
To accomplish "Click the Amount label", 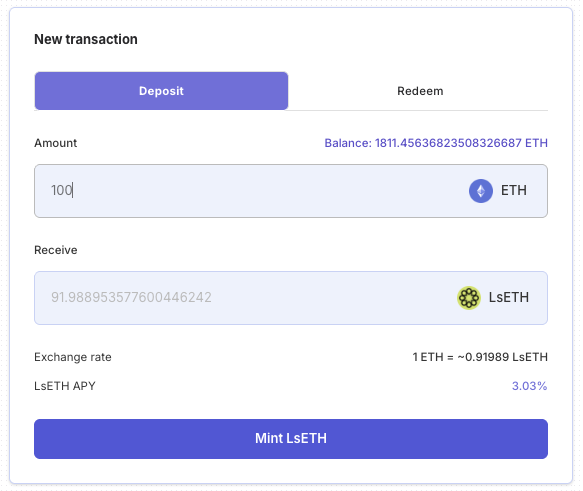I will [56, 143].
